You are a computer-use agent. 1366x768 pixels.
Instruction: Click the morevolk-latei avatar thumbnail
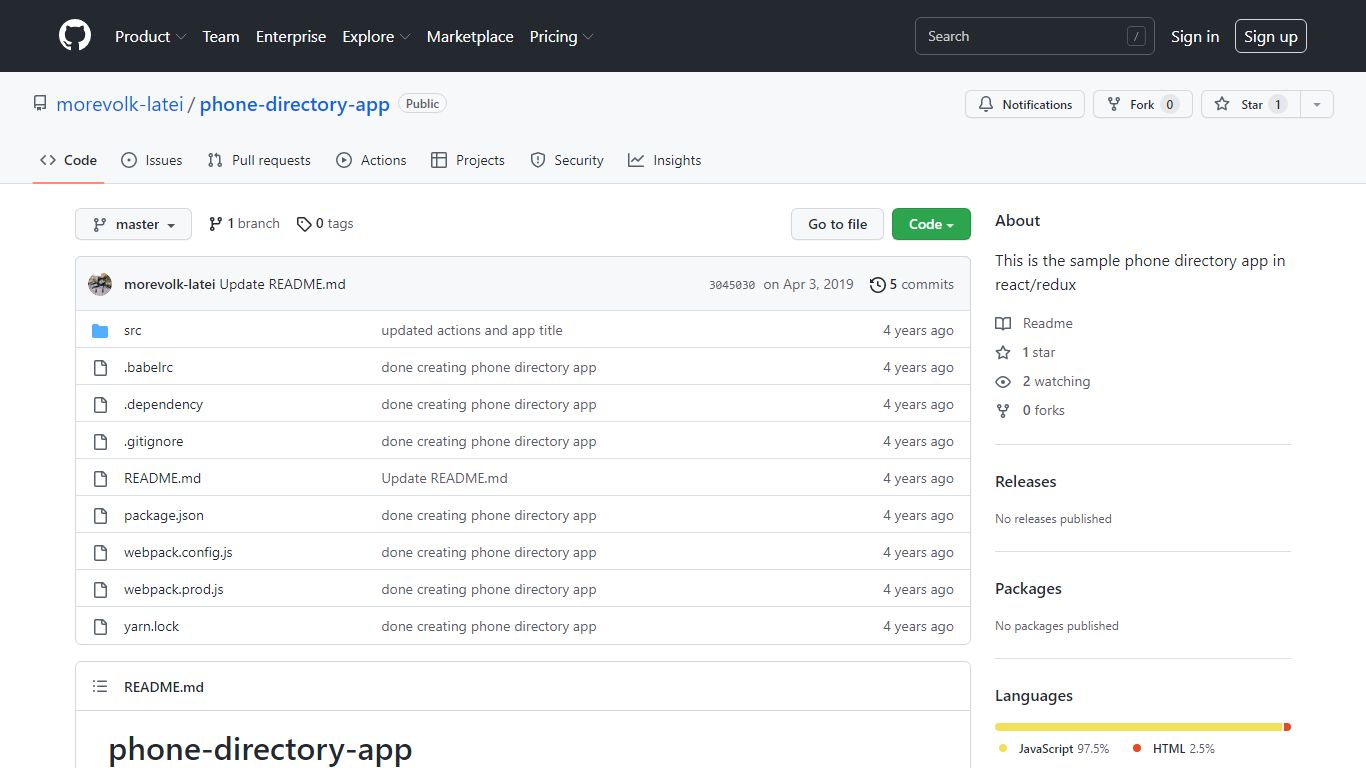(x=100, y=284)
